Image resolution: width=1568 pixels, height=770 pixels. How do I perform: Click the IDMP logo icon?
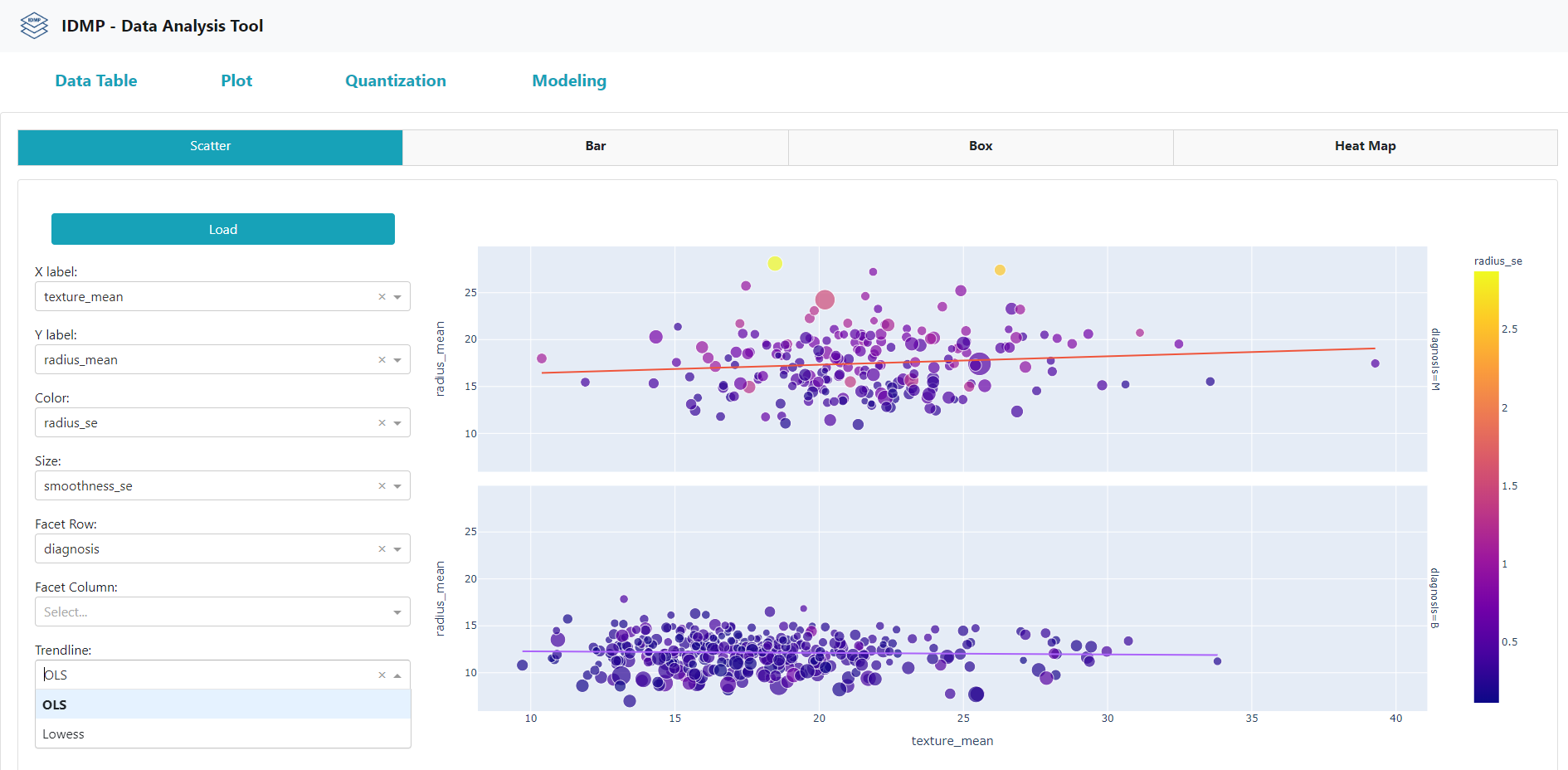click(33, 25)
